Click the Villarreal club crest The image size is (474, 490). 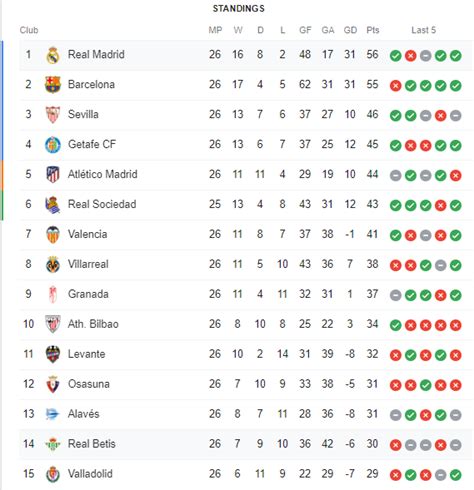pos(53,264)
